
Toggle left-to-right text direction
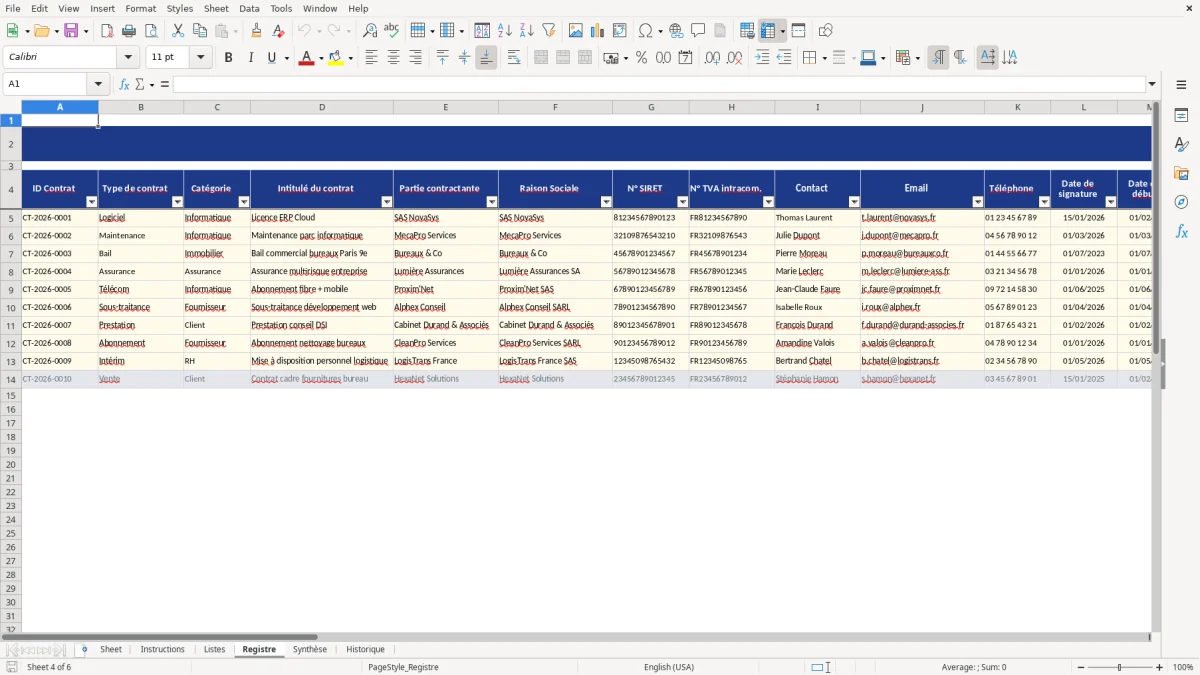tap(938, 58)
